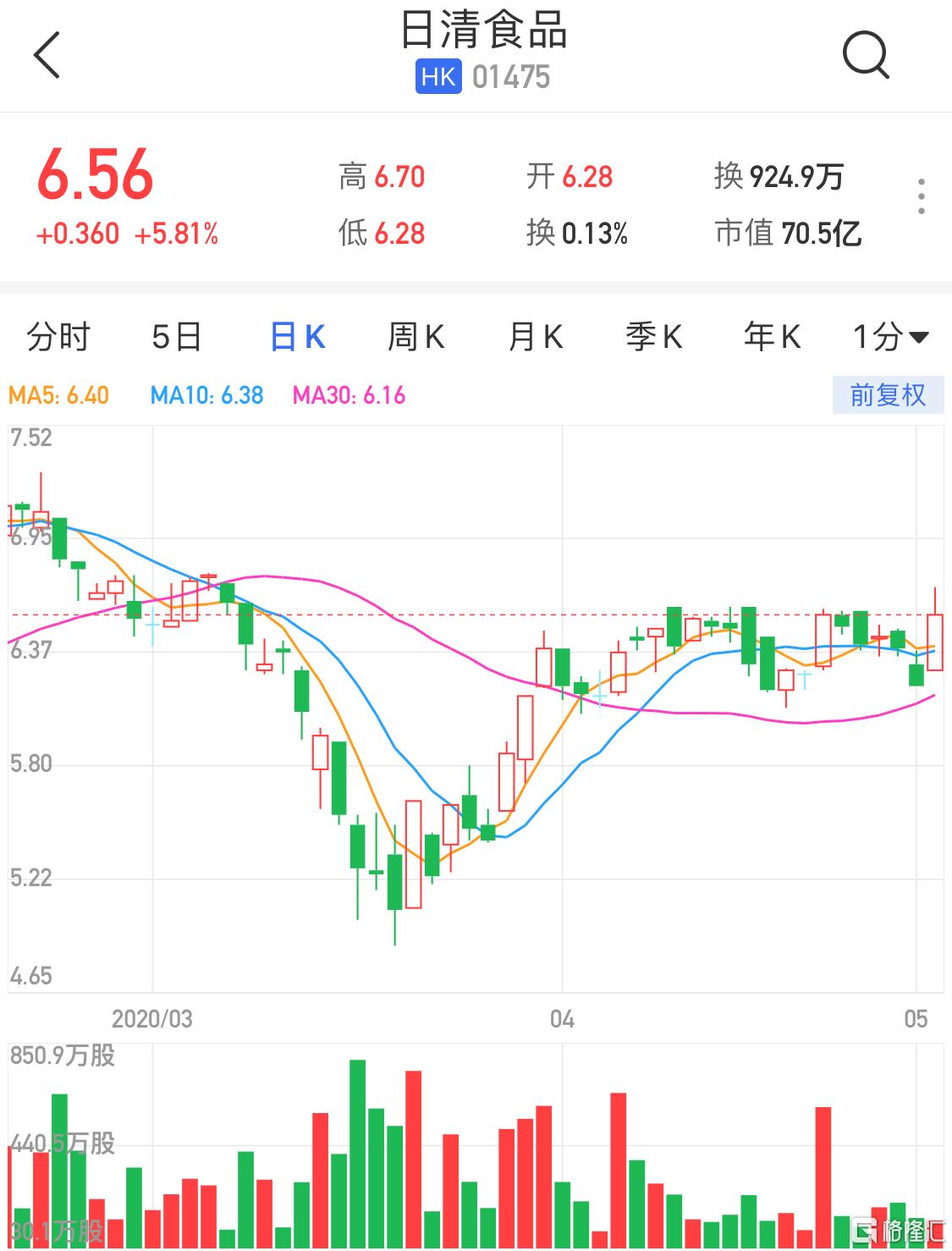
Task: Tap the 6.56 current price
Action: pos(96,175)
